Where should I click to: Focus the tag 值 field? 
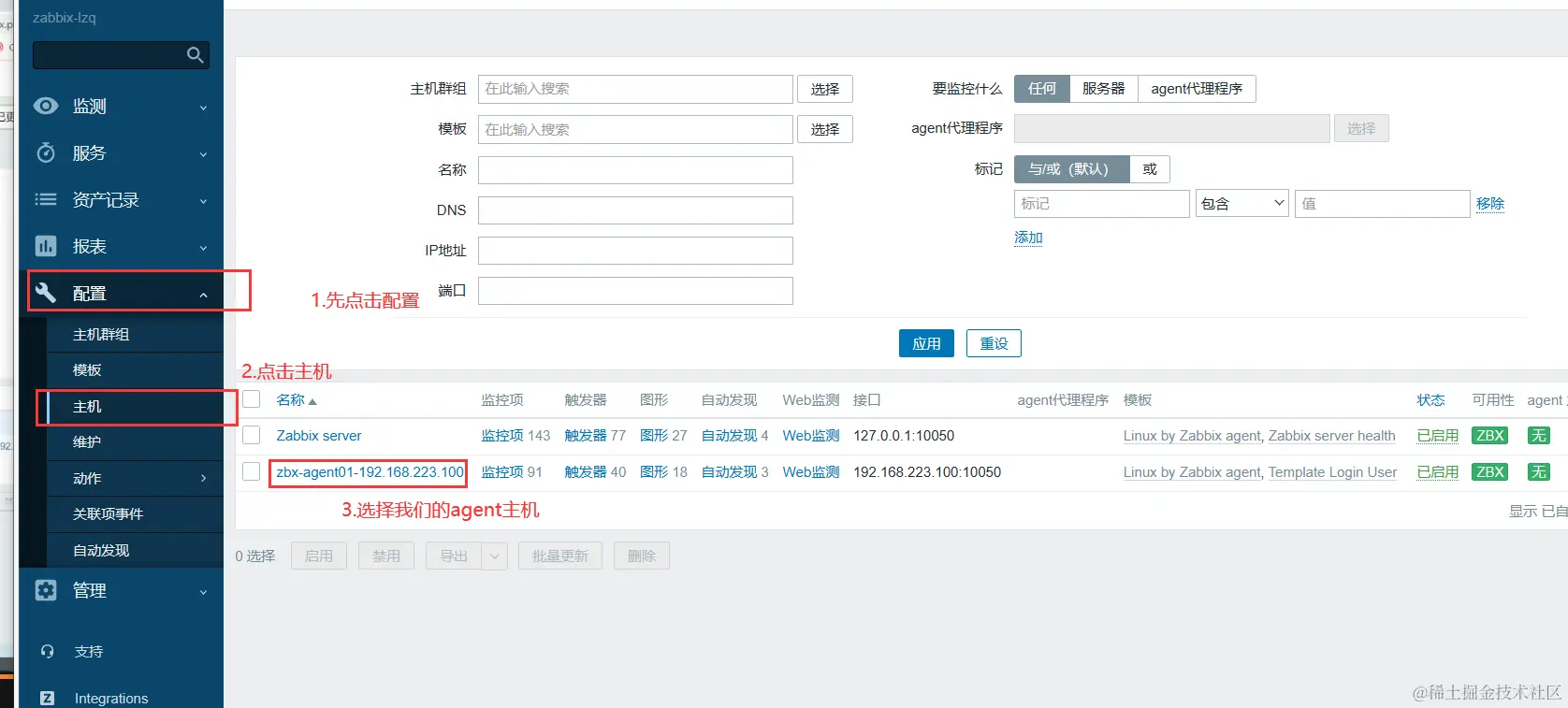1382,203
